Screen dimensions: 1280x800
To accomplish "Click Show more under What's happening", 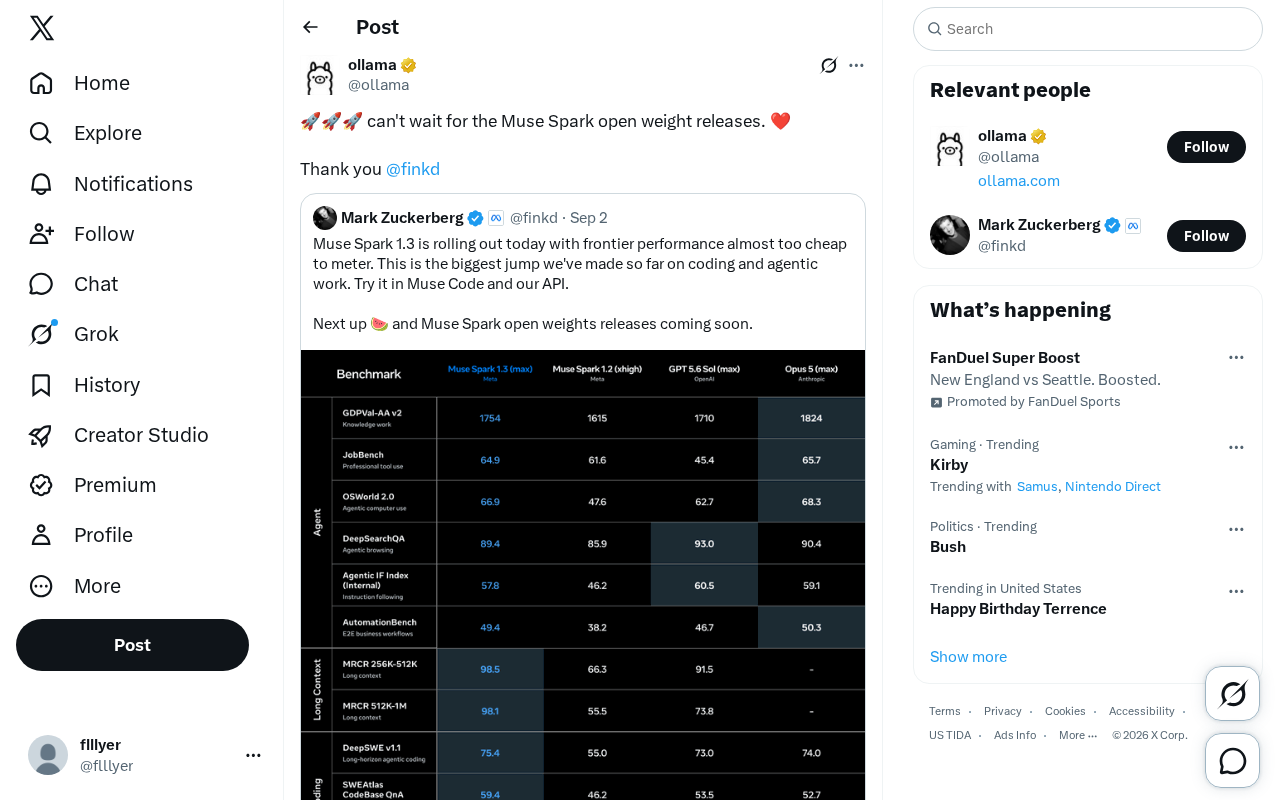I will click(x=968, y=657).
